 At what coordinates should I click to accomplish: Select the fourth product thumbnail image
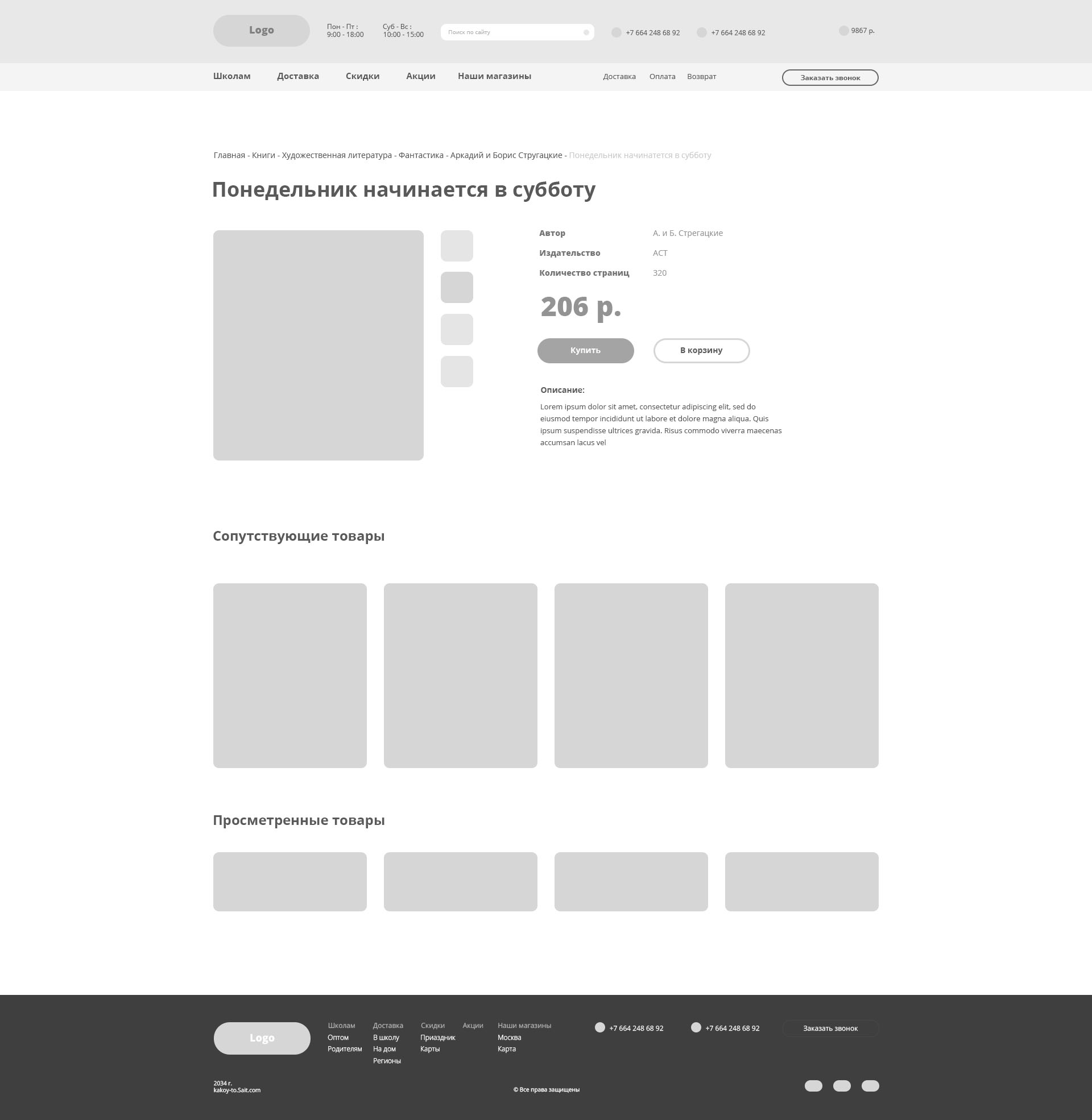coord(457,371)
